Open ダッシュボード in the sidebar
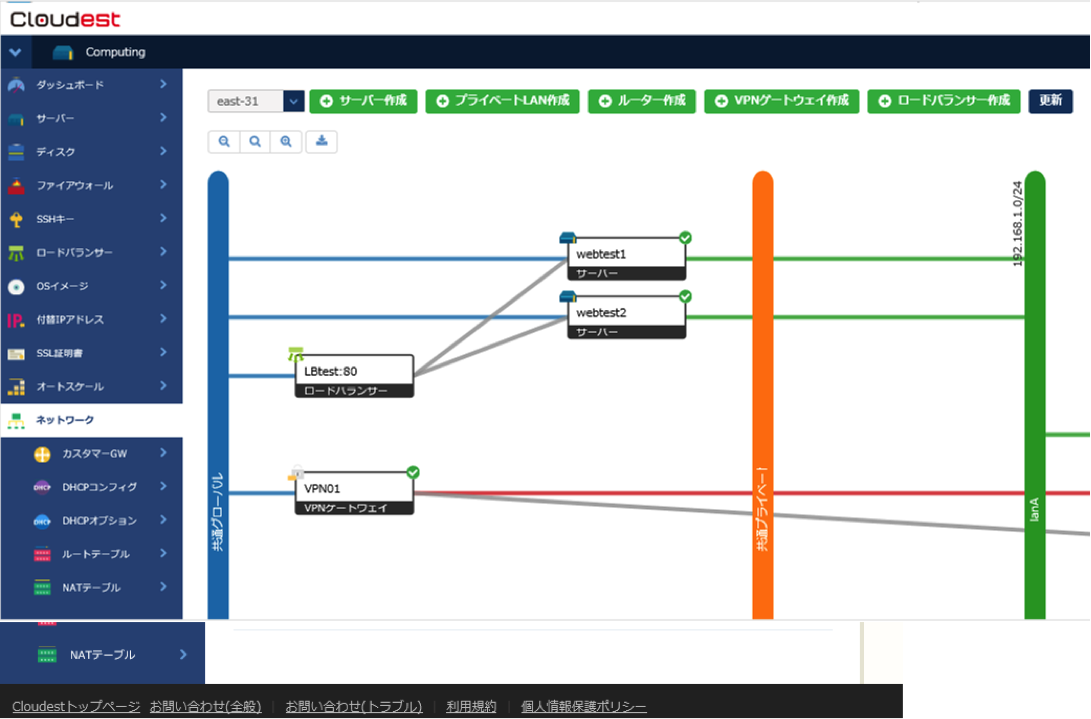 tap(90, 85)
